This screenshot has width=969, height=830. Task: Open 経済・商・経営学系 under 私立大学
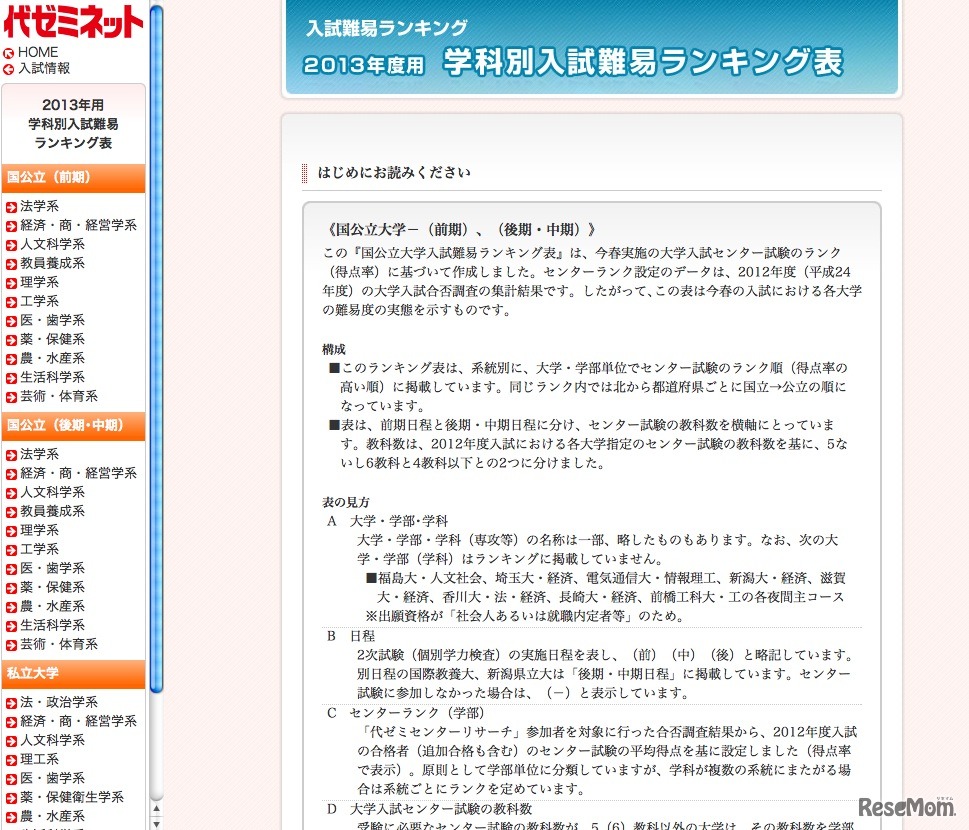point(78,721)
